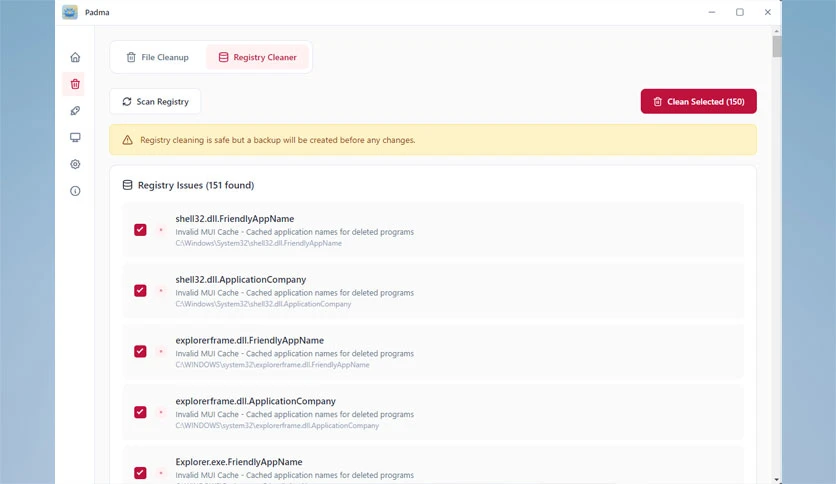Open the Home page in sidebar

pyautogui.click(x=75, y=57)
